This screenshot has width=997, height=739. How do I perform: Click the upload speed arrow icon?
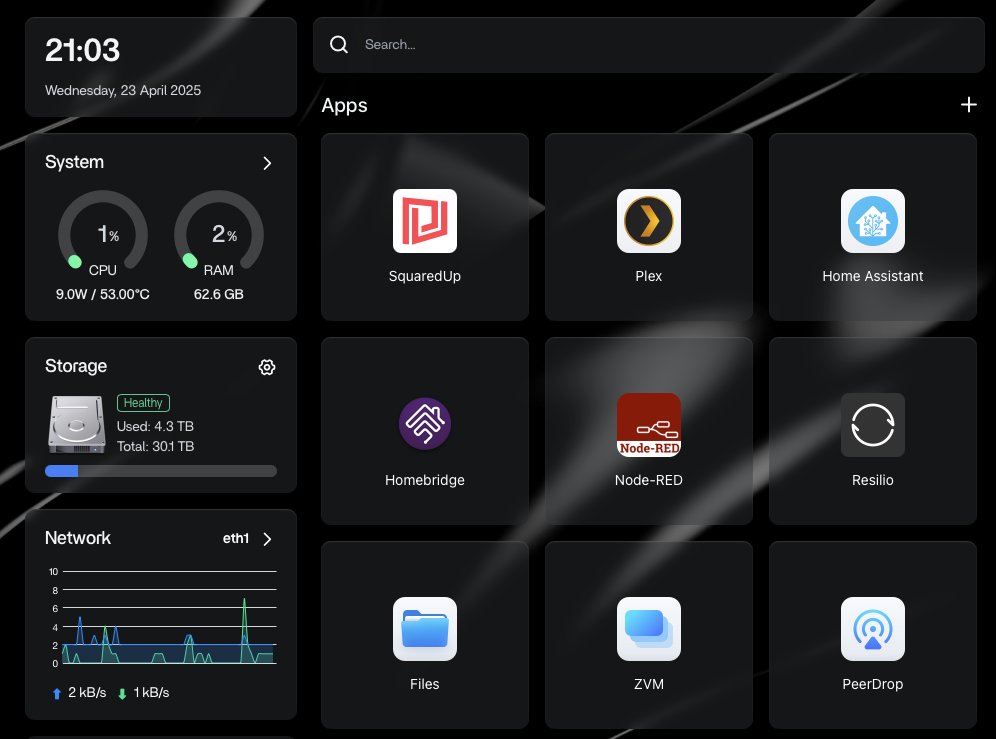[x=57, y=693]
